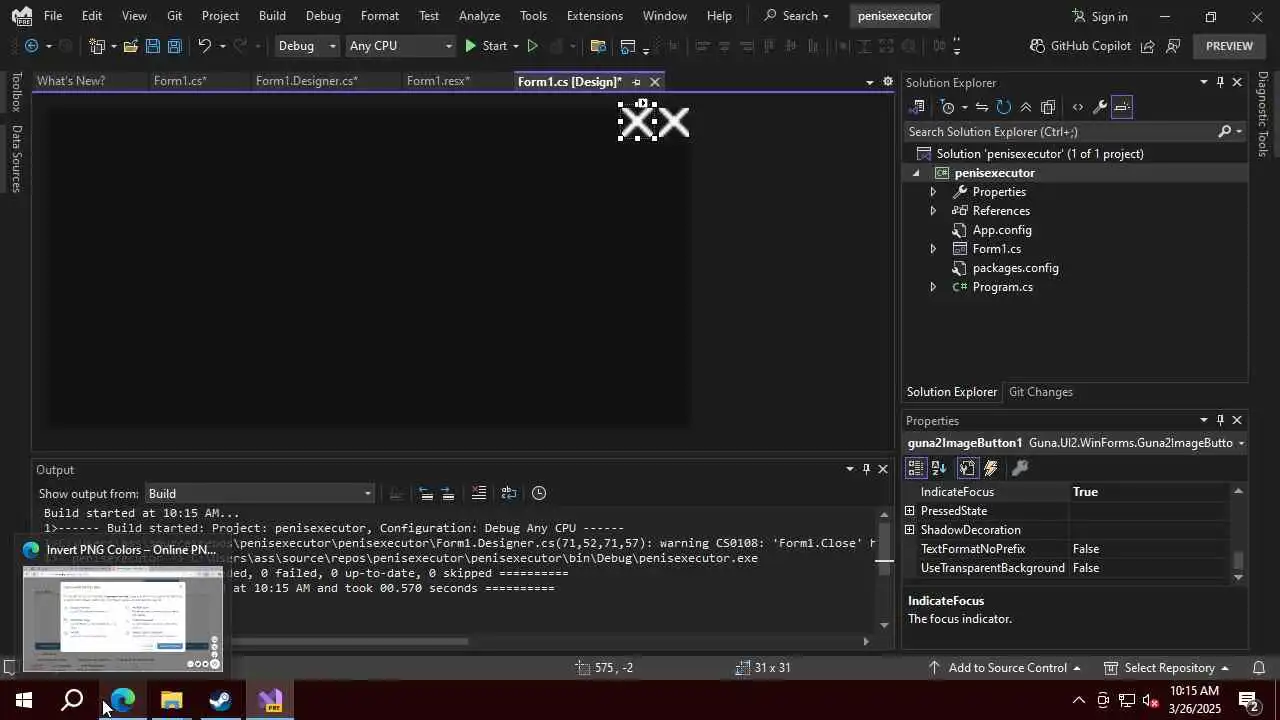Viewport: 1280px width, 720px height.
Task: Open the Format menu
Action: point(380,16)
